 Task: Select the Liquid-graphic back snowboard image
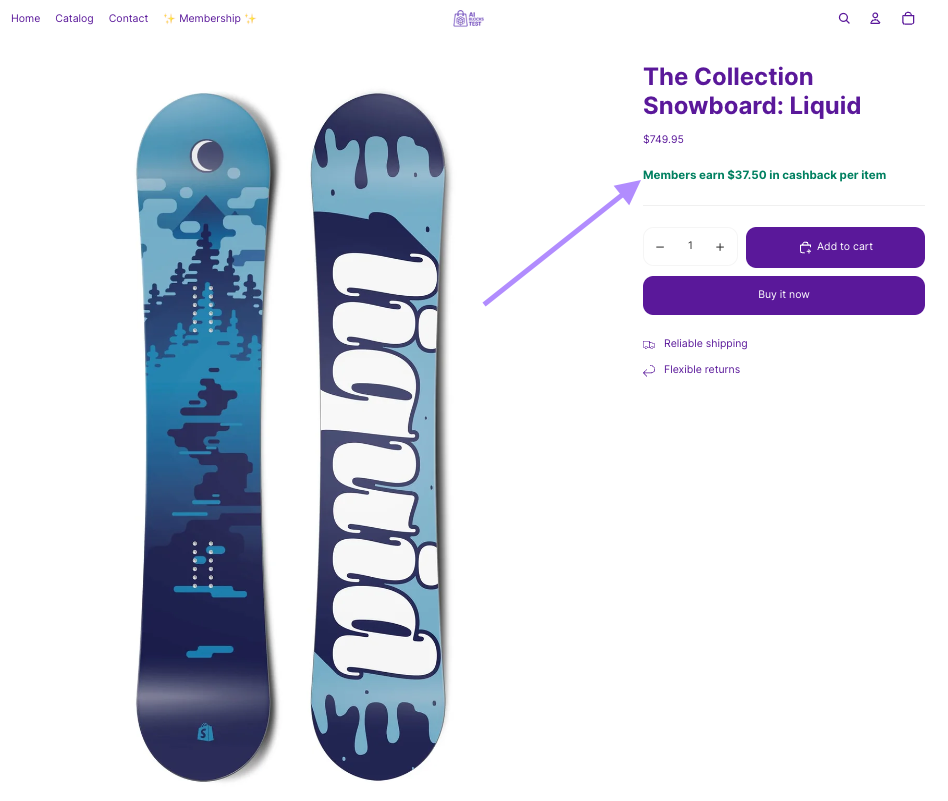pyautogui.click(x=379, y=437)
